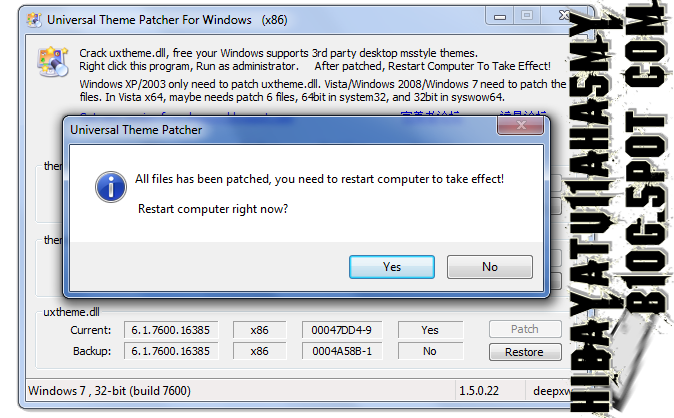Close the Universal Theme Patcher dialog
Viewport: 674px width, 418px height.
point(521,125)
